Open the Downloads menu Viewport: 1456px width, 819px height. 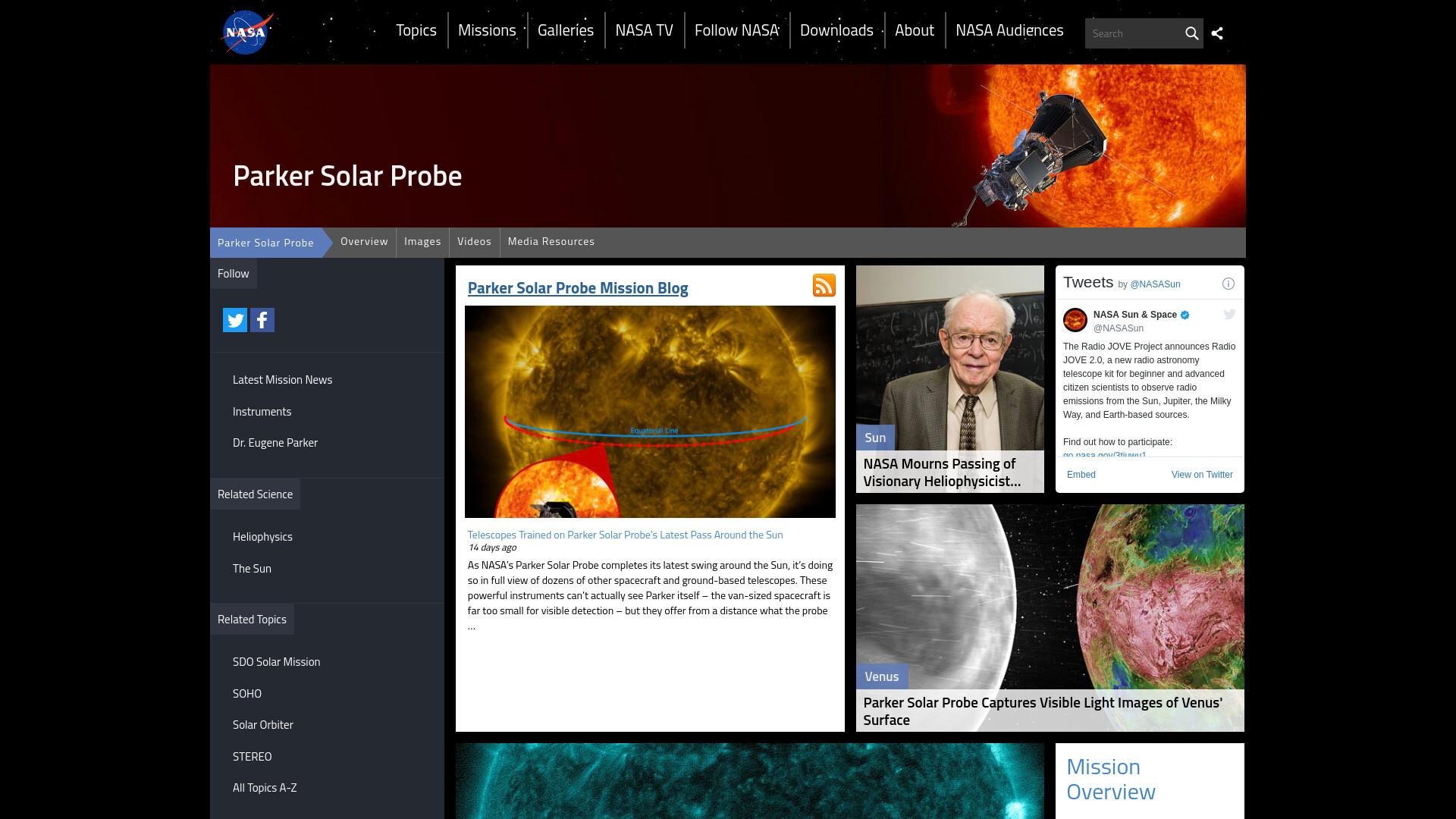[837, 30]
